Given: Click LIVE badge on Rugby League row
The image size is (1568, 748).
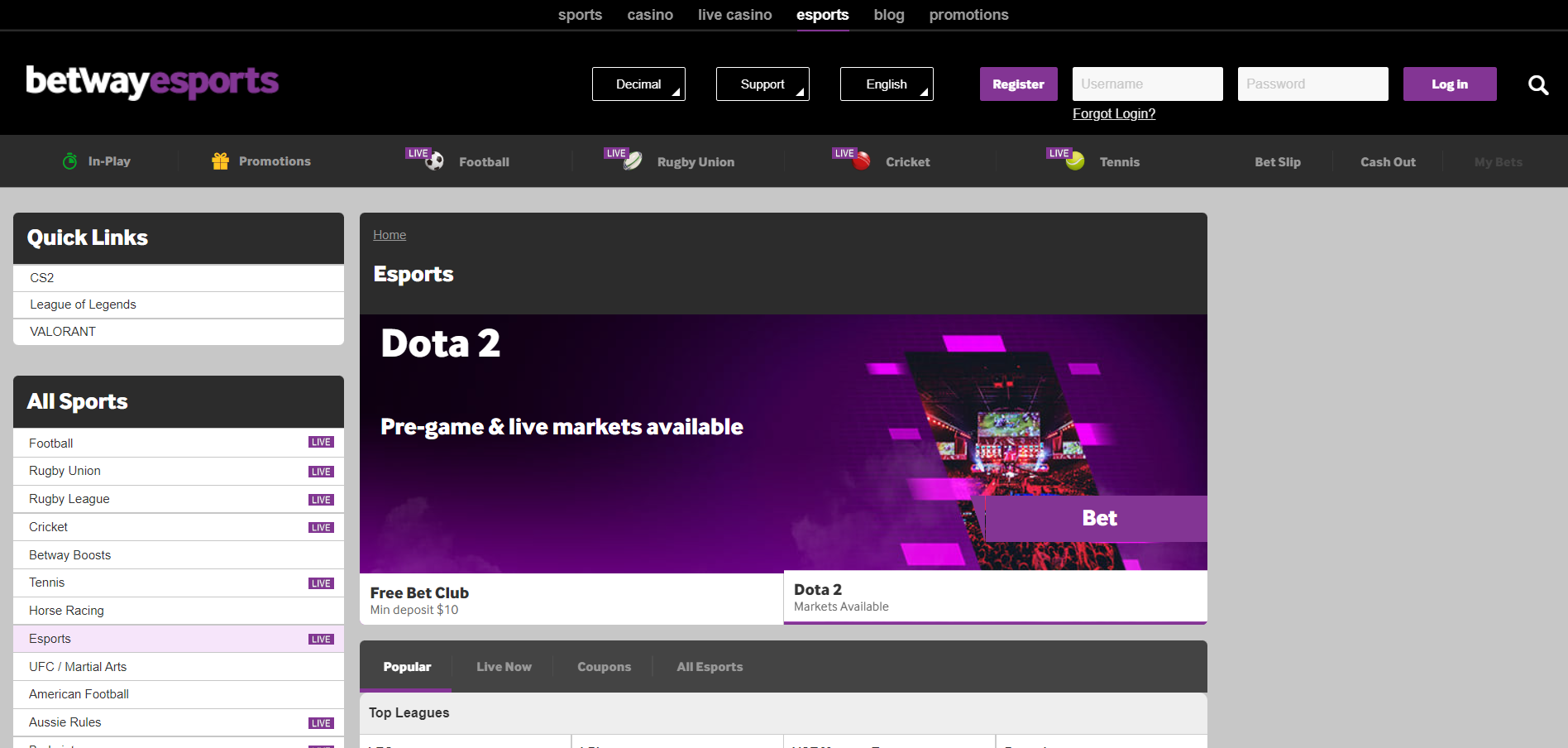Looking at the screenshot, I should 321,500.
